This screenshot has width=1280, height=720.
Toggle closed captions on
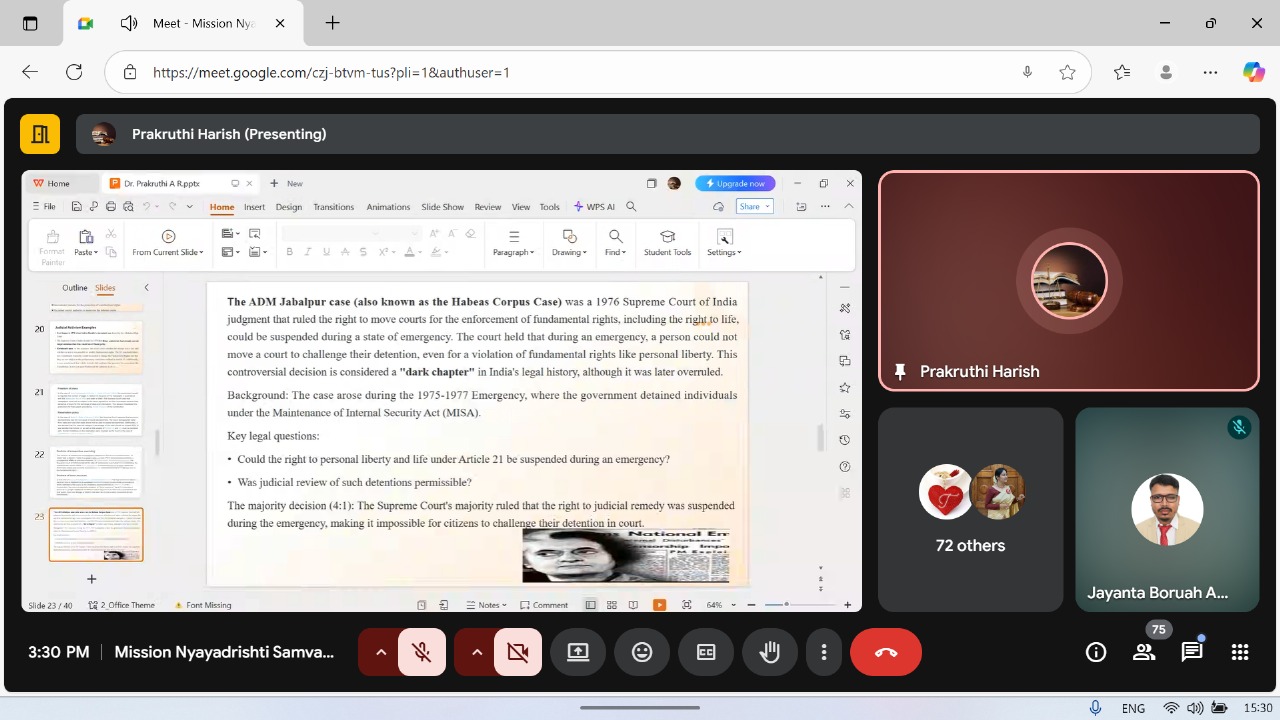(x=706, y=652)
